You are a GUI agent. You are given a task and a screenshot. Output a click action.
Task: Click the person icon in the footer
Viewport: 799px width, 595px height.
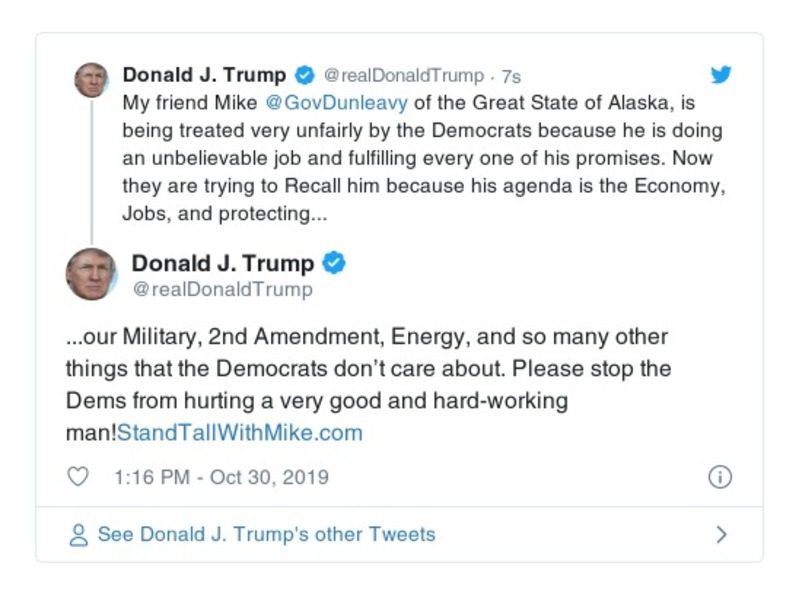(78, 535)
